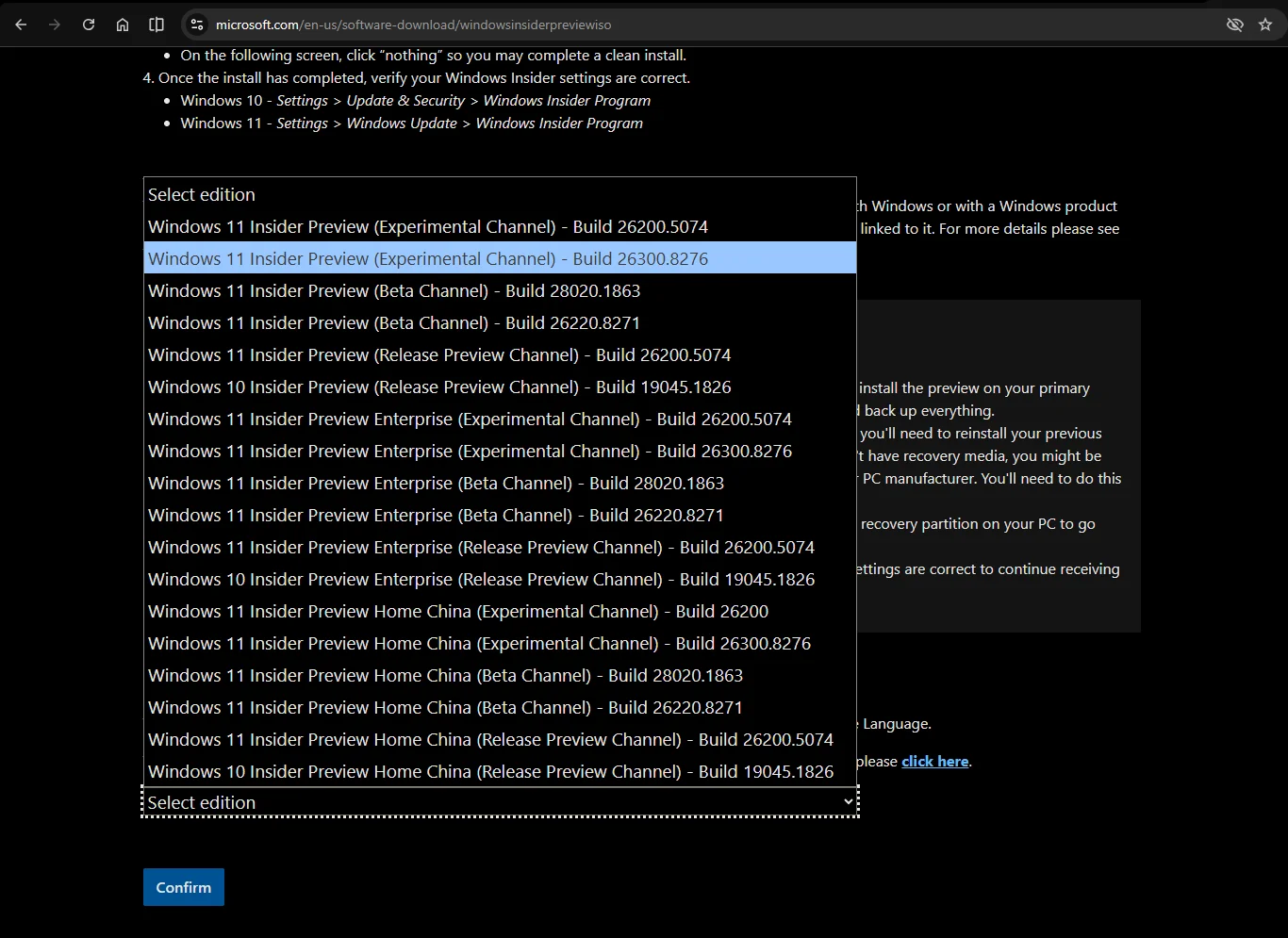The image size is (1288, 938).
Task: Toggle the browser sidebar panel icon
Action: (157, 25)
